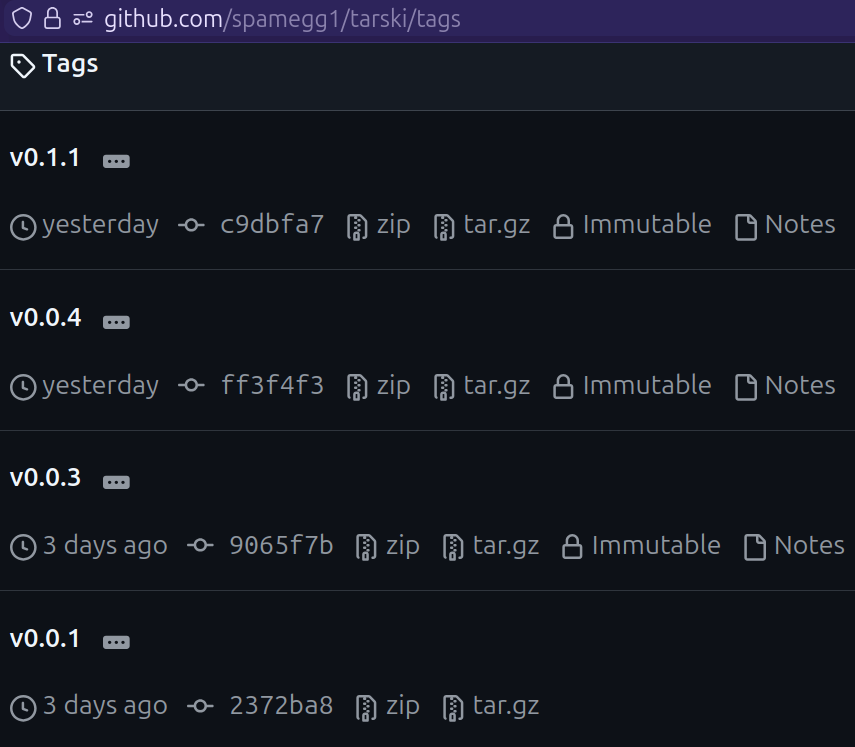Click the commit icon beside 9065f7b
The image size is (855, 747).
(200, 546)
